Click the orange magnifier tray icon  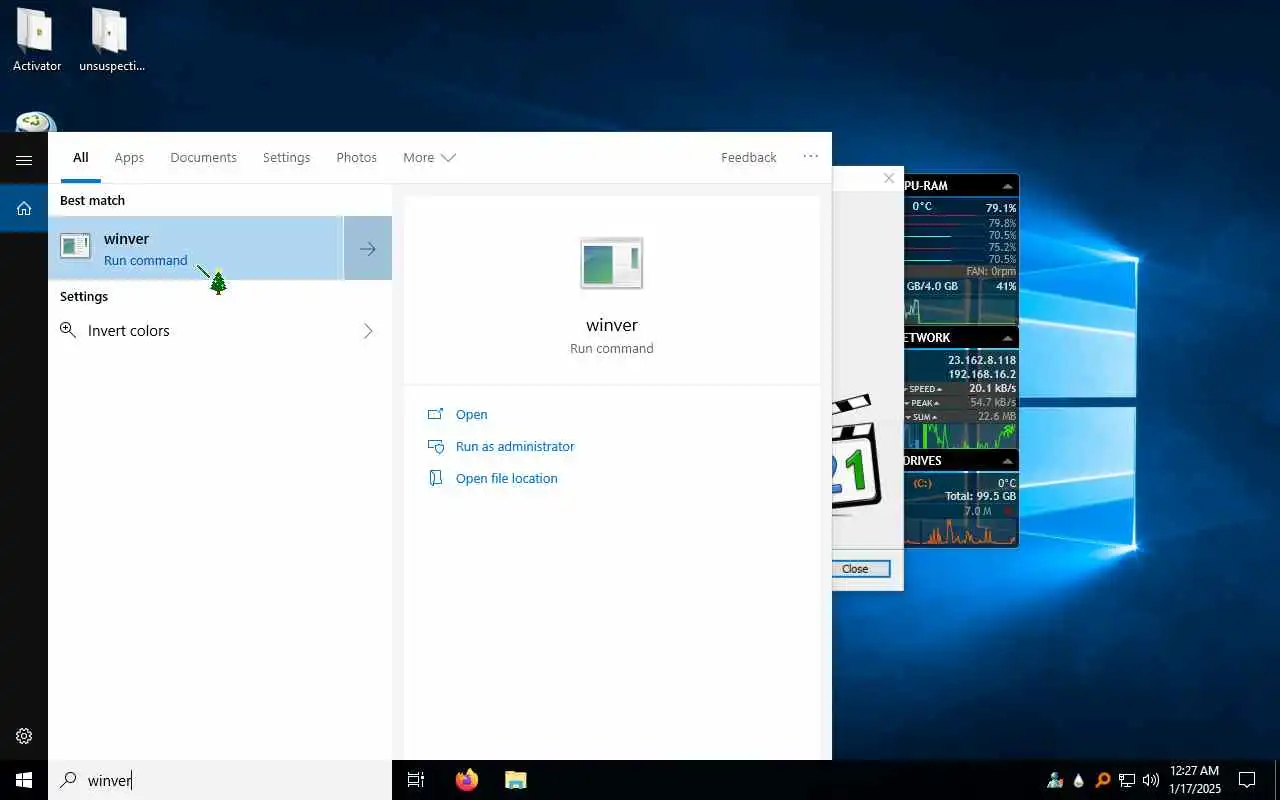(1103, 780)
